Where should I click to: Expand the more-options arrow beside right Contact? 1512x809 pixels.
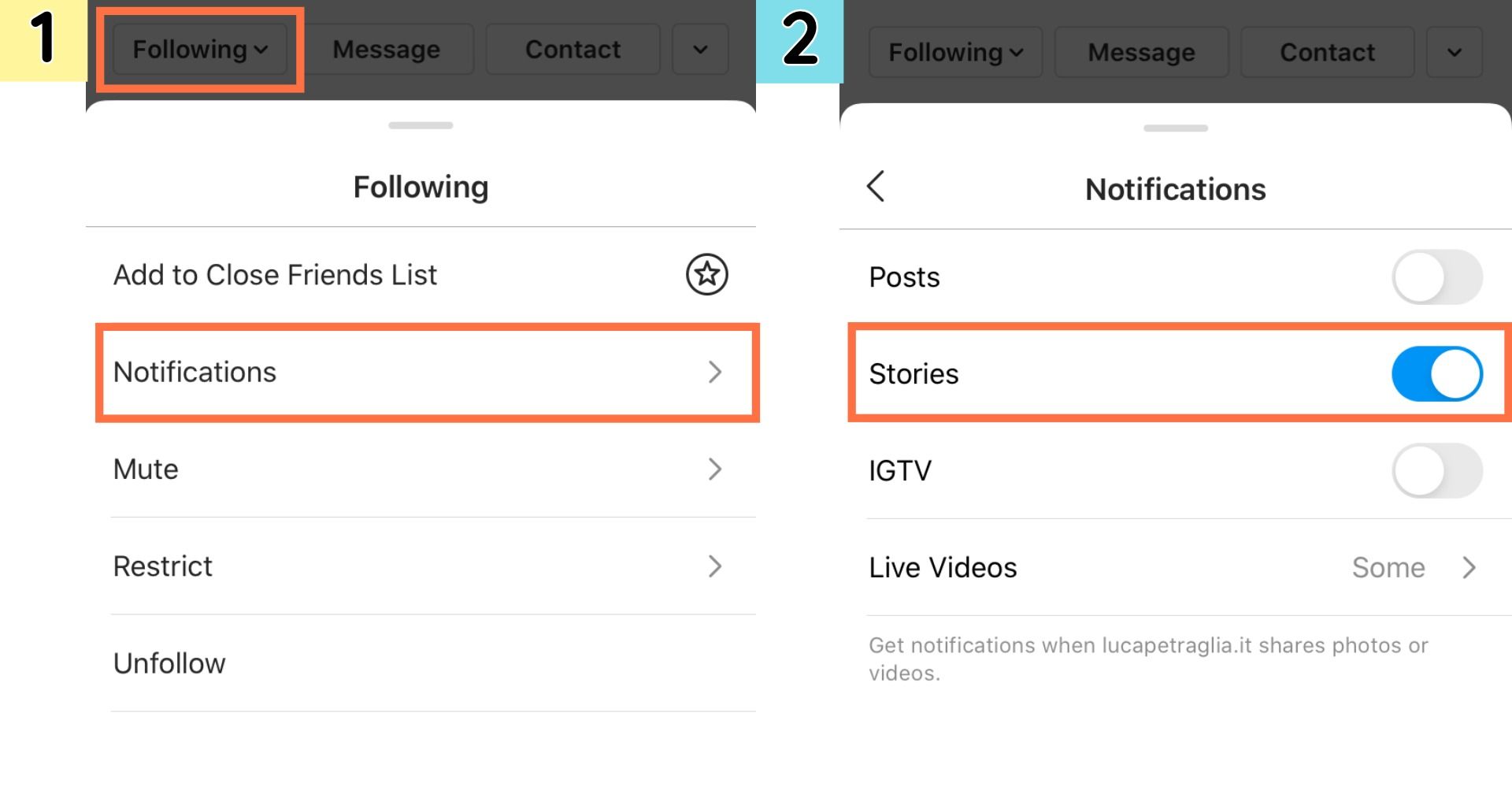(1454, 53)
